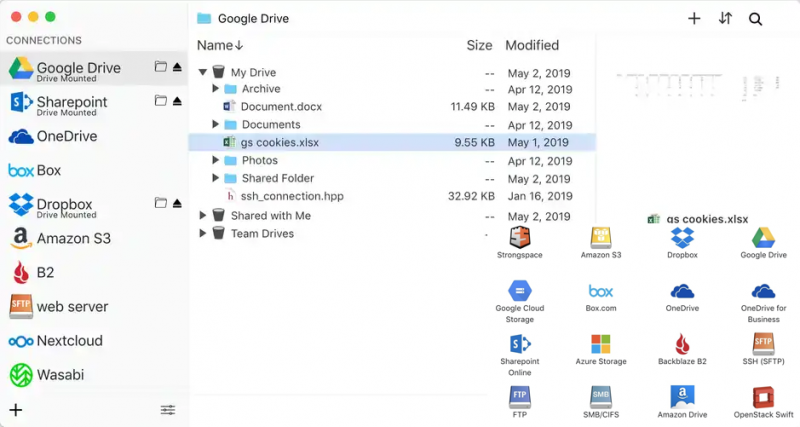Image resolution: width=800 pixels, height=427 pixels.
Task: Open search with magnifier icon
Action: point(755,19)
